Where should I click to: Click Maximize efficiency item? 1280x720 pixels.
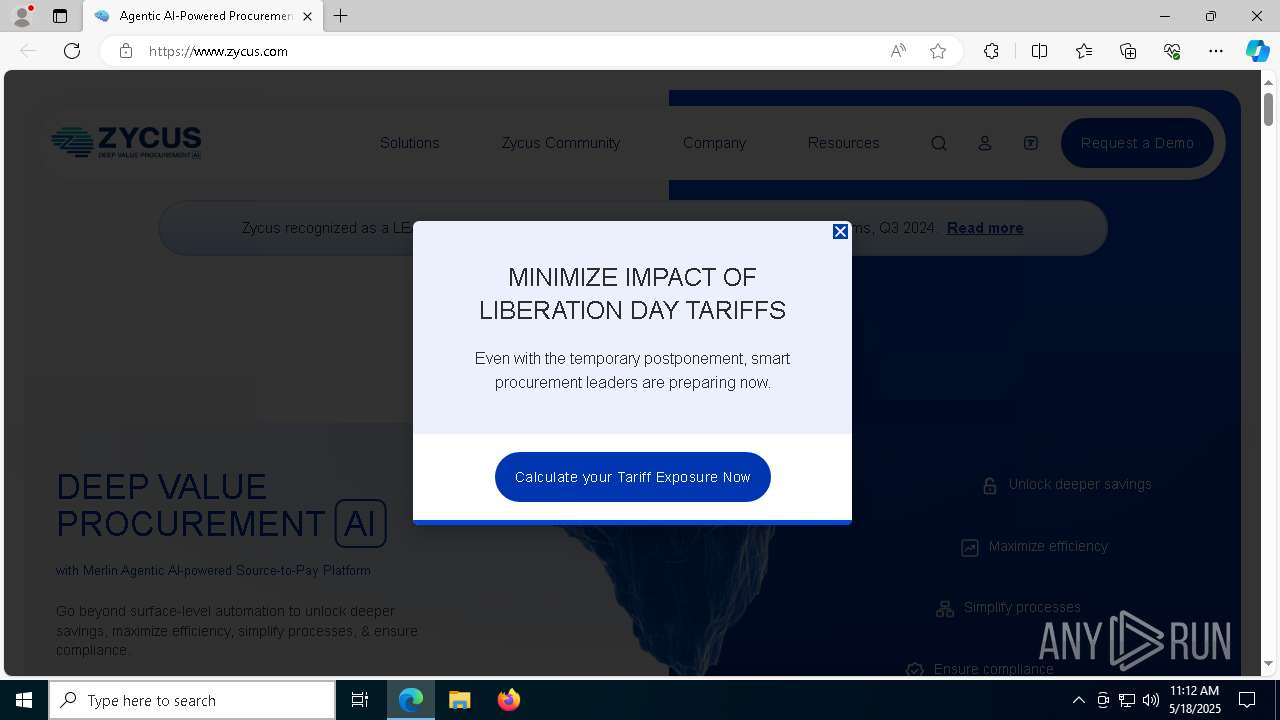(1035, 547)
